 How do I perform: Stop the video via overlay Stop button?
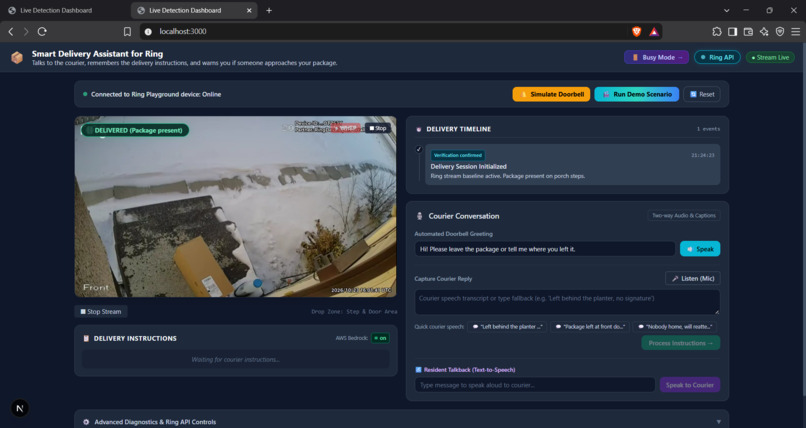pyautogui.click(x=378, y=128)
